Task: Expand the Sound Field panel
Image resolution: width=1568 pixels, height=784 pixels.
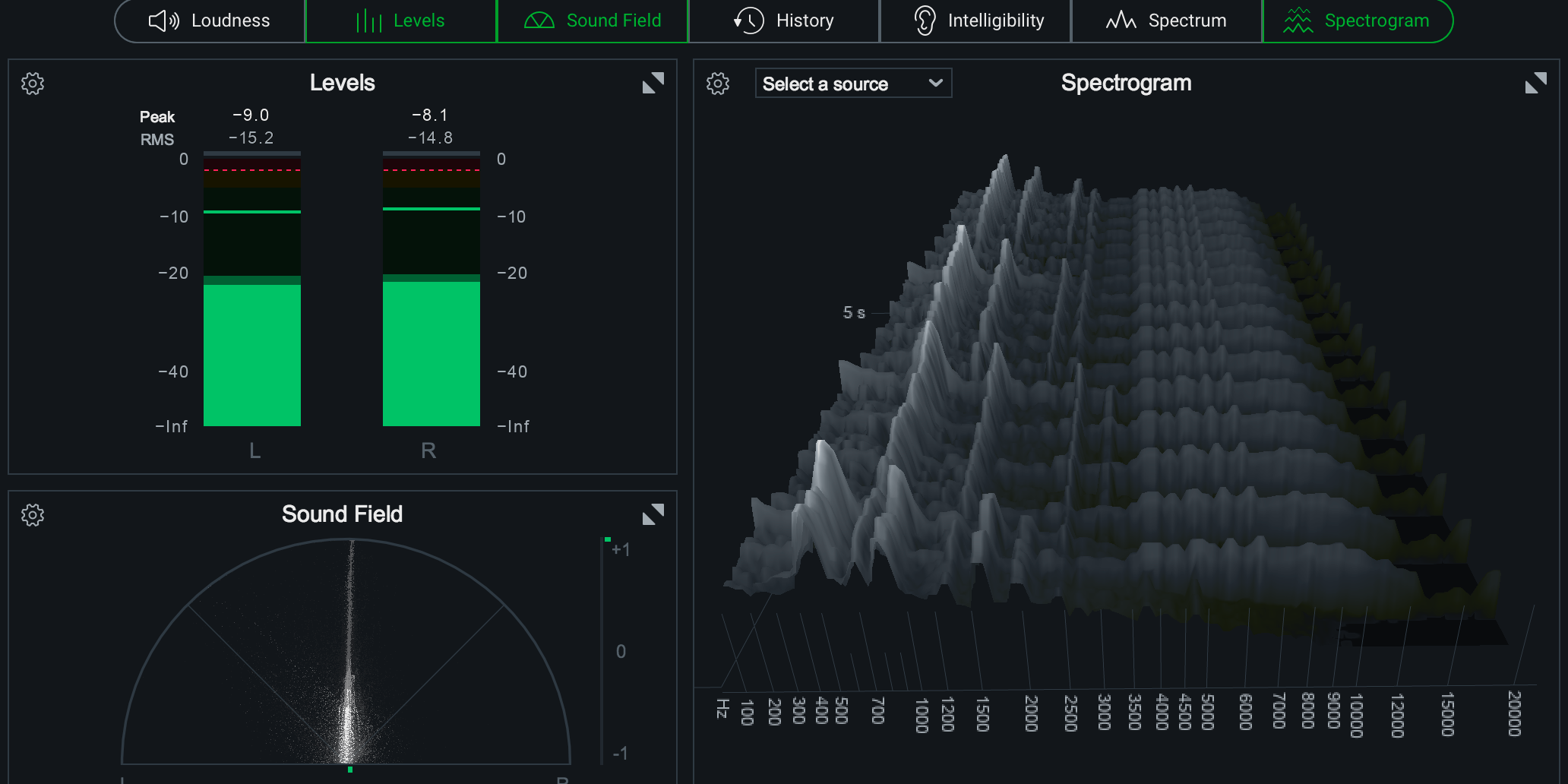Action: pyautogui.click(x=653, y=514)
